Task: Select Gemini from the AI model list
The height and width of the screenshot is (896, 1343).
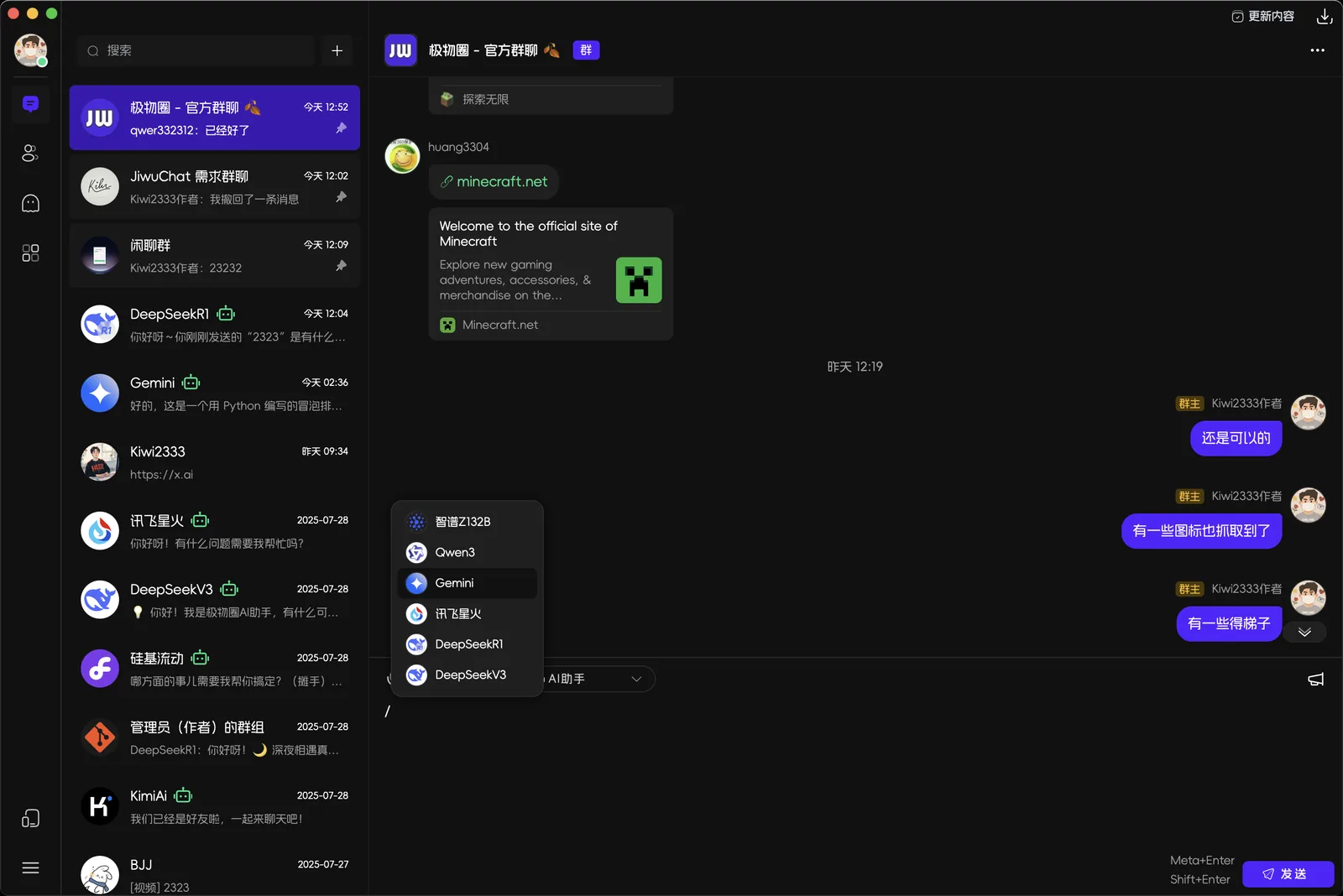Action: coord(468,583)
